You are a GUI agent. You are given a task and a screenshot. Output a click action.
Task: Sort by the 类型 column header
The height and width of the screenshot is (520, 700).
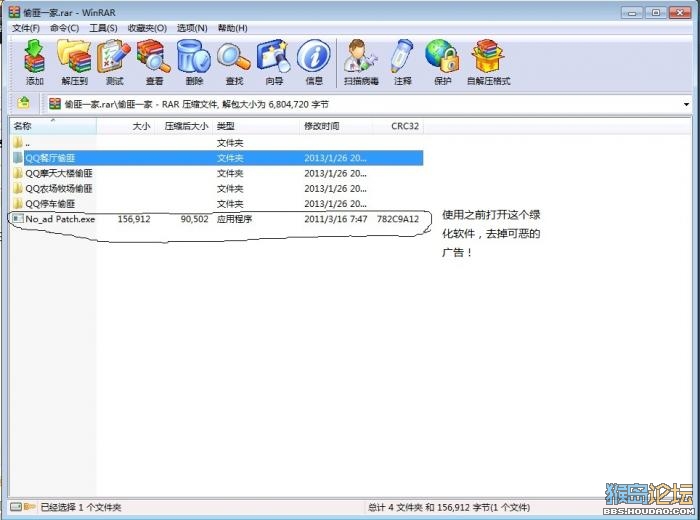point(256,126)
